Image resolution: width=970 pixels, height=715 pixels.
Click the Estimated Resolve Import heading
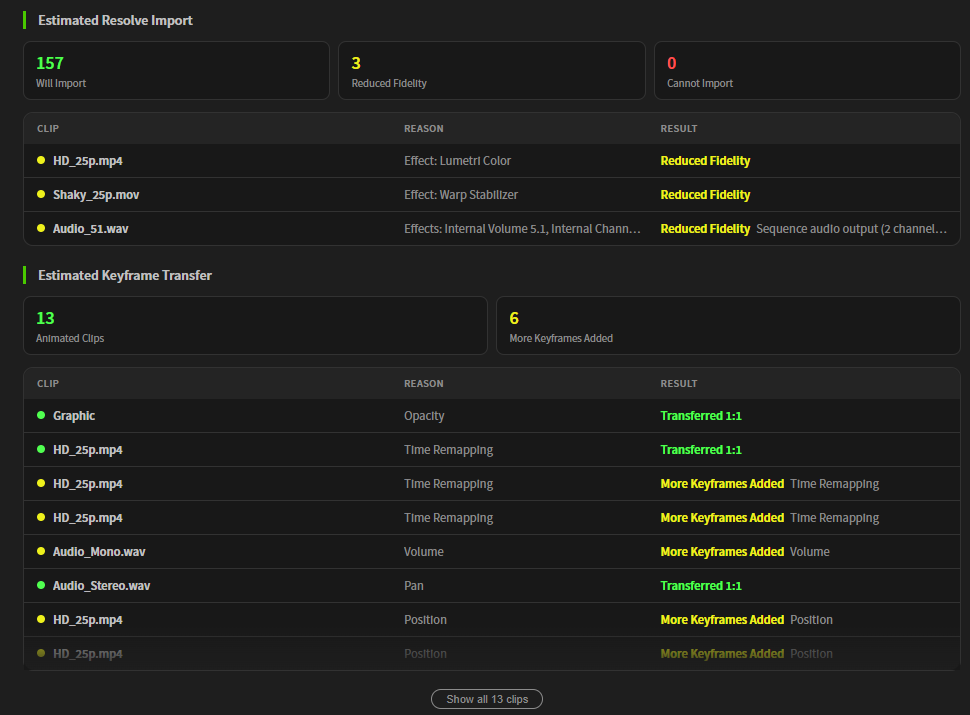pyautogui.click(x=115, y=20)
